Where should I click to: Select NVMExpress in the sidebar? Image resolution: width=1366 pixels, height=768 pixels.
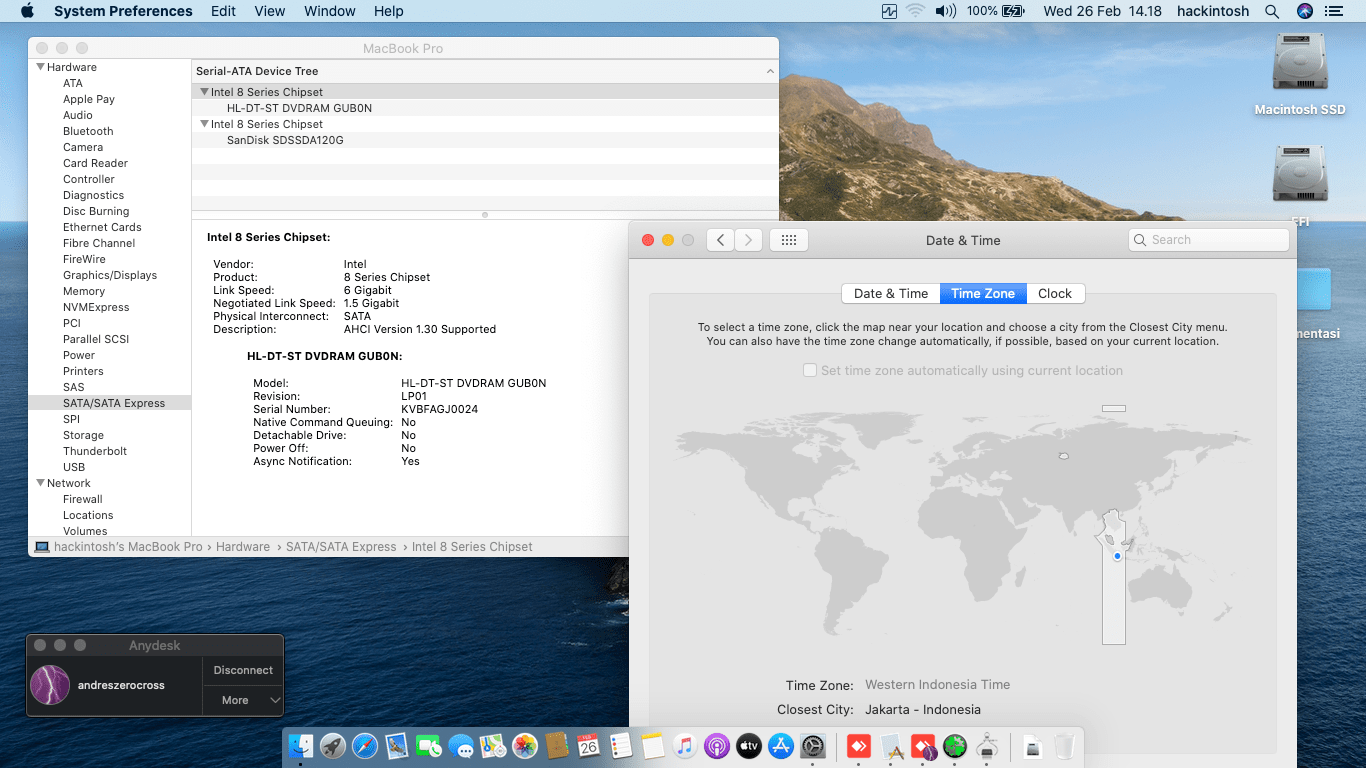tap(96, 307)
